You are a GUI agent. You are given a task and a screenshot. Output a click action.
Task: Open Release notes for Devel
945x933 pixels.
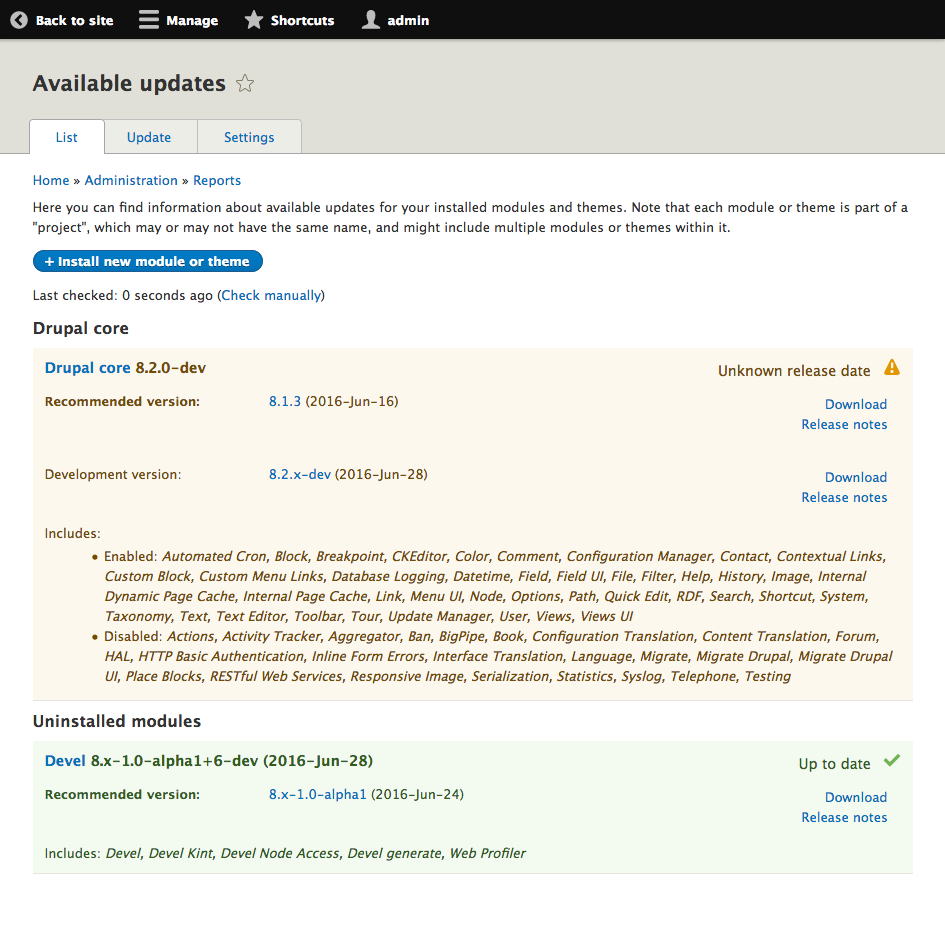tap(844, 817)
